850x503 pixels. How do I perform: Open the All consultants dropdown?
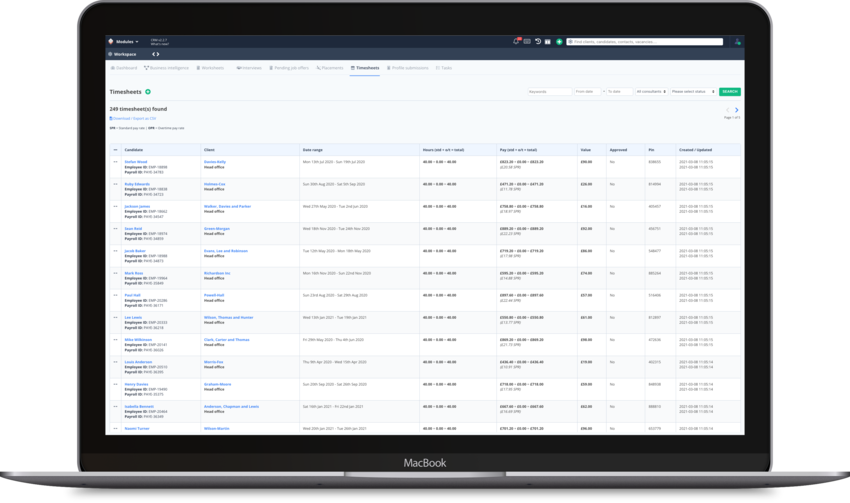point(651,92)
